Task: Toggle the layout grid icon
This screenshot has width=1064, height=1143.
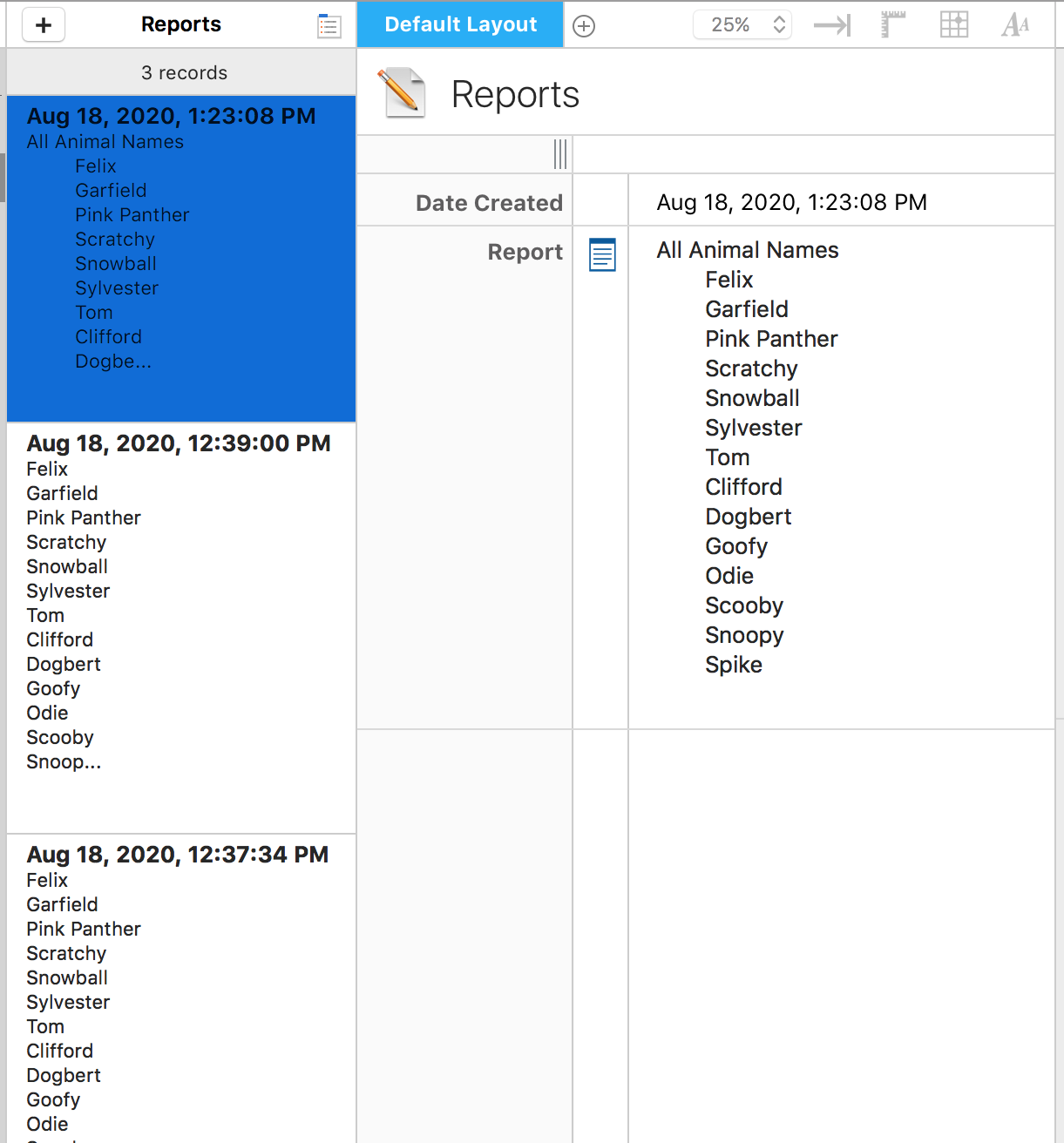Action: pos(954,24)
